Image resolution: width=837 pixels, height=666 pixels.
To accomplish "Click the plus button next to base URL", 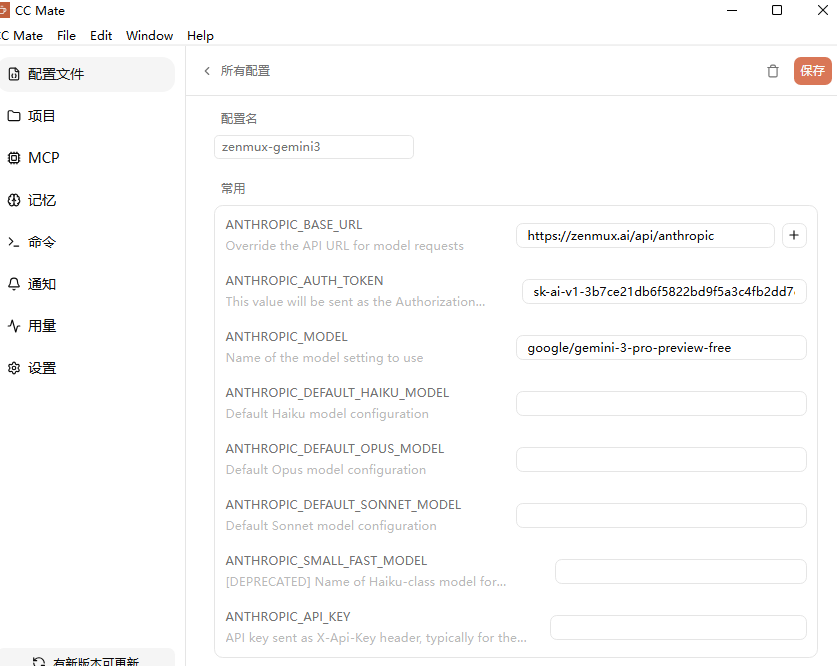I will (x=794, y=235).
